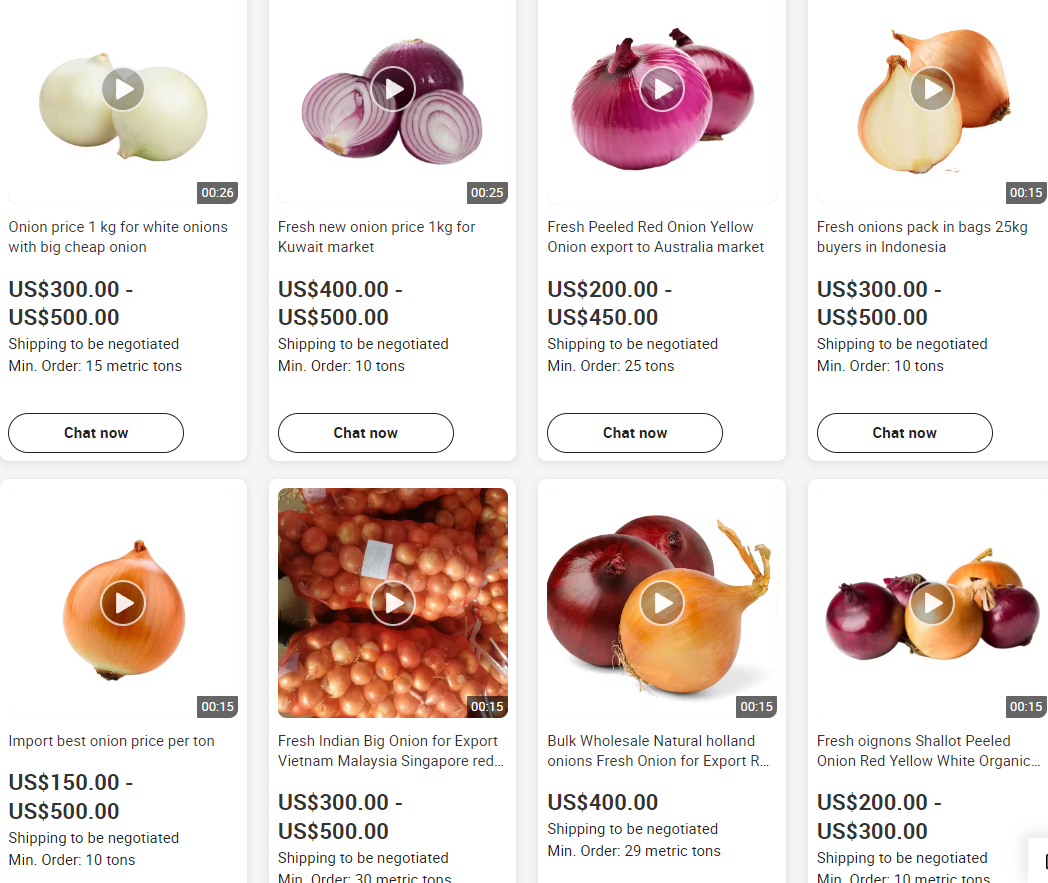The image size is (1048, 883).
Task: Open 'Import best onion price per ton' link
Action: tap(112, 741)
